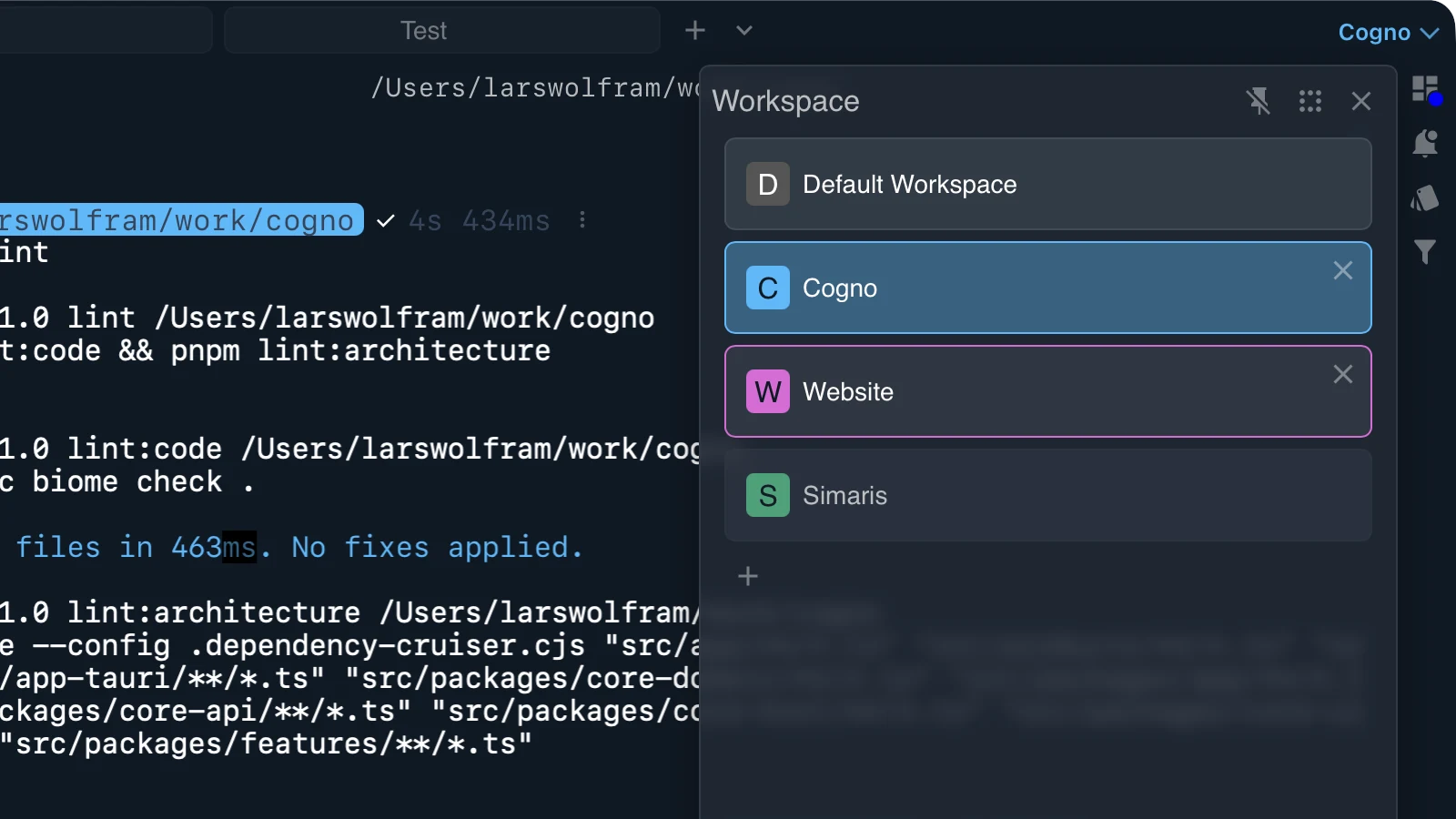
Task: Click the tags icon in the right sidebar
Action: pos(1425,198)
